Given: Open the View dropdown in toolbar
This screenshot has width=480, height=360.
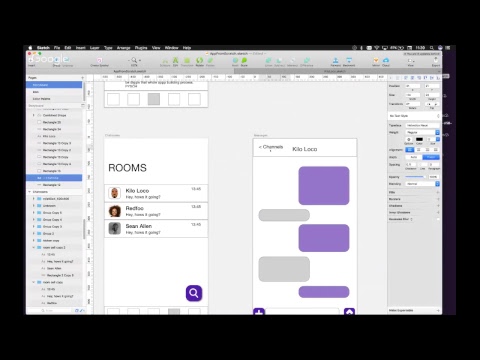Looking at the screenshot, I should pyautogui.click(x=411, y=60).
